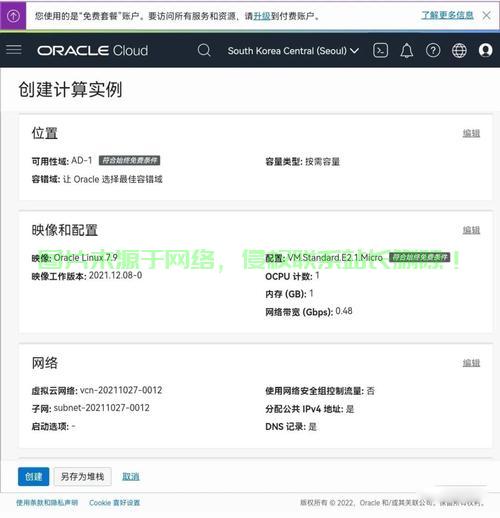The width and height of the screenshot is (500, 518).
Task: Click the 升级 upgrade link in banner
Action: coord(262,16)
